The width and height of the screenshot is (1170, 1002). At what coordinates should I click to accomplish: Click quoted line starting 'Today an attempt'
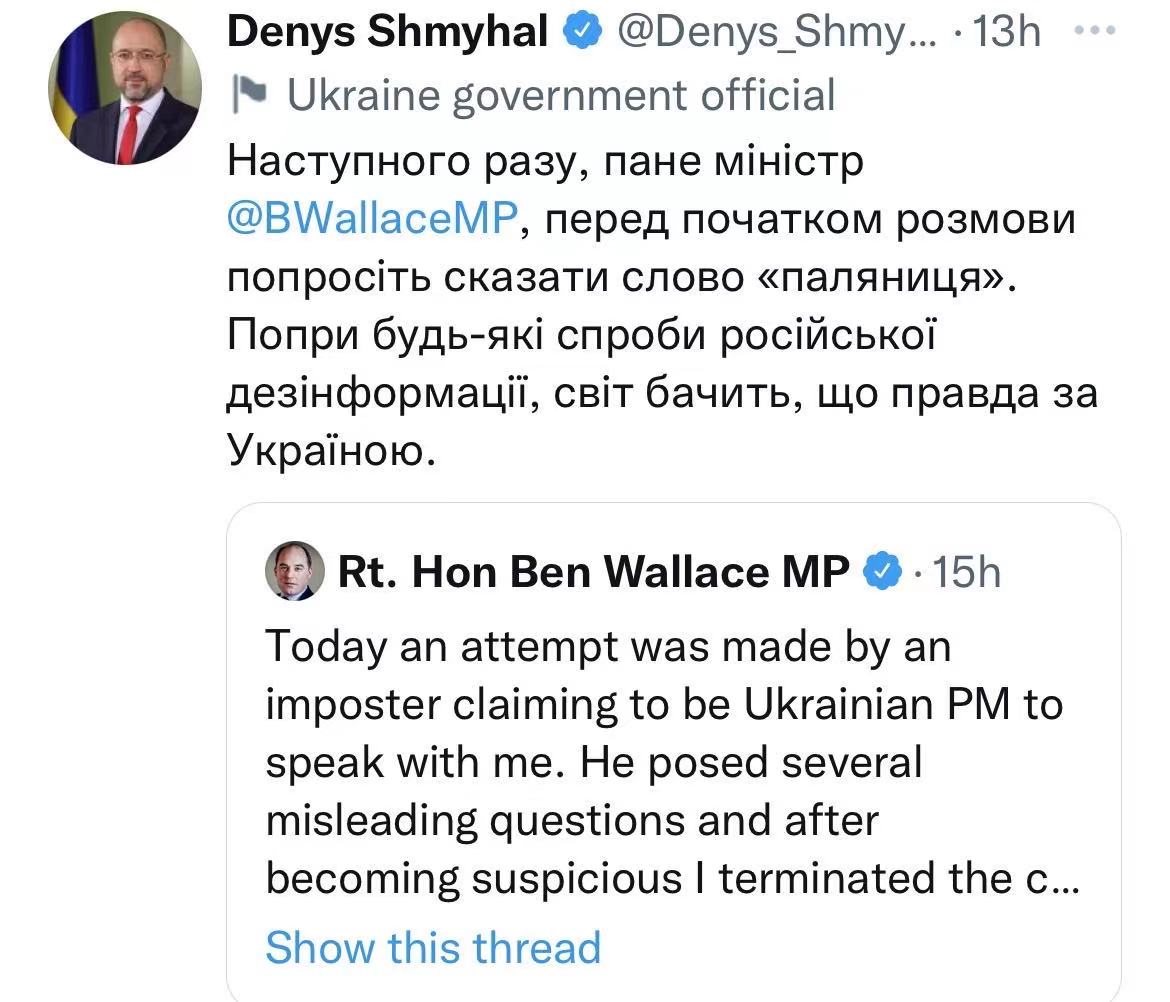pos(607,647)
